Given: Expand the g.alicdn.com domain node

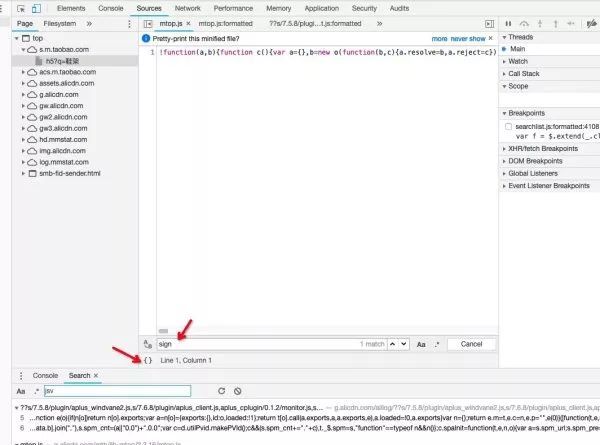Looking at the screenshot, I should [x=23, y=95].
